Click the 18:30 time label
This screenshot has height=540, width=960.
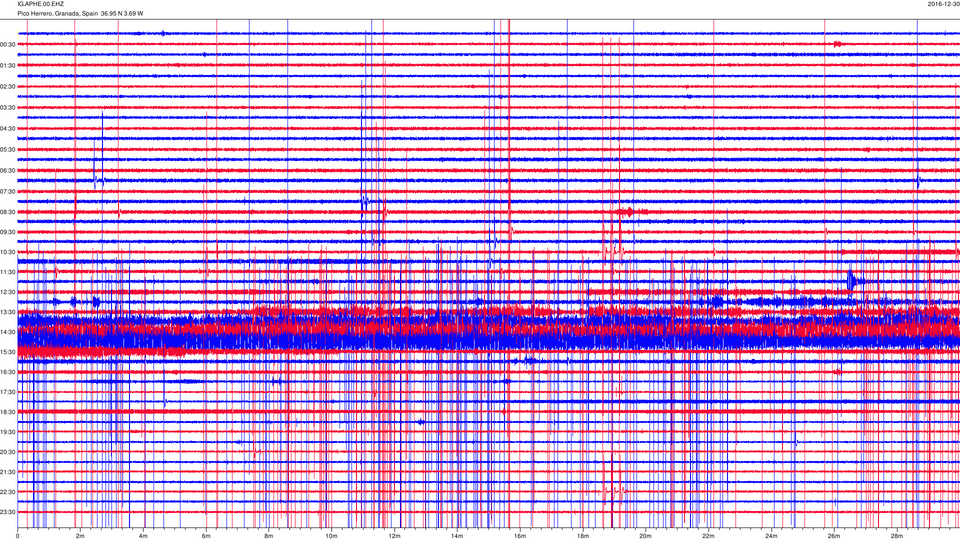coord(8,412)
